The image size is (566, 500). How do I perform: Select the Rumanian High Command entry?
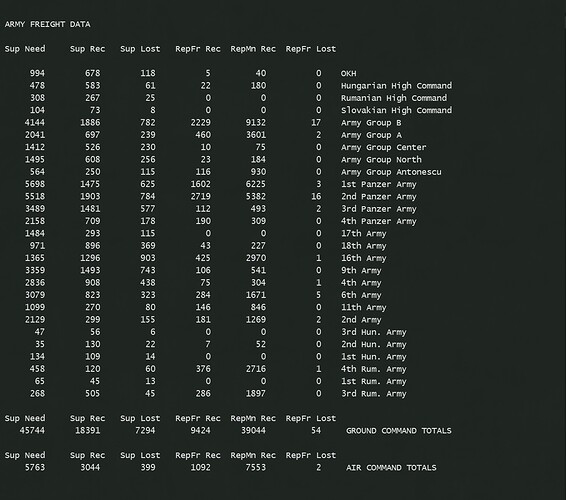394,98
